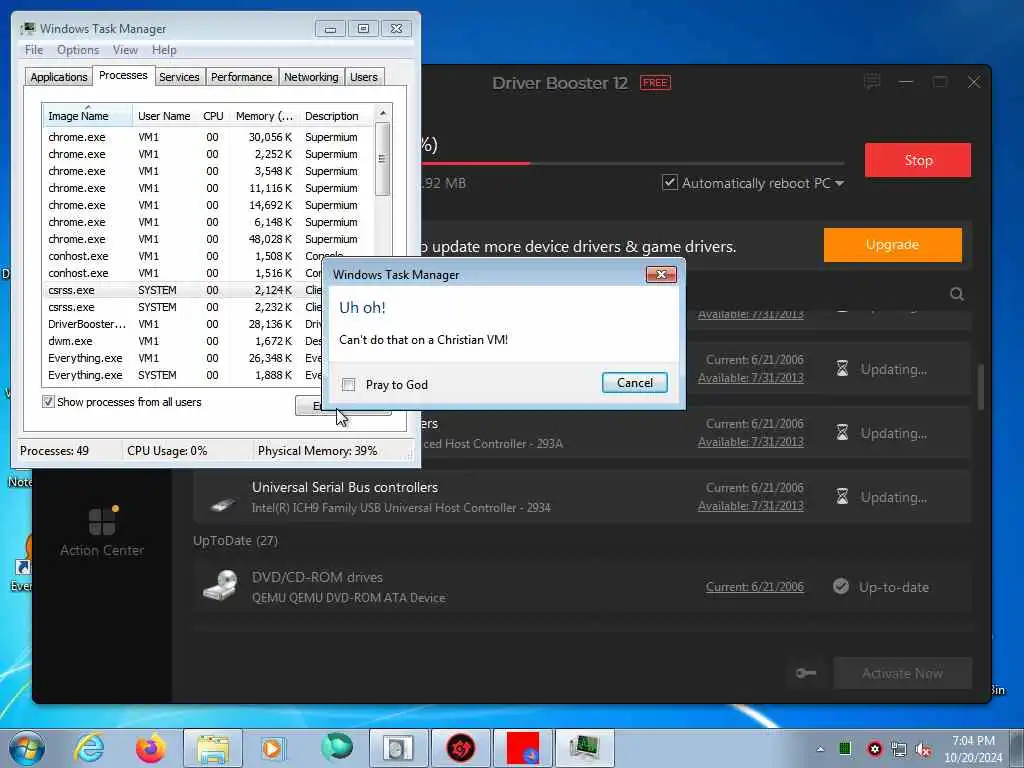Click Cancel in the Uh oh dialog

pyautogui.click(x=635, y=383)
